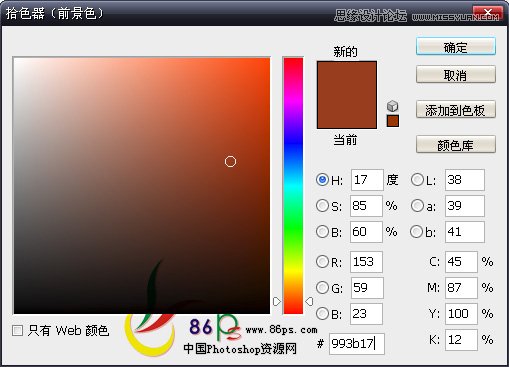Image resolution: width=509 pixels, height=367 pixels.
Task: Click the G field showing 59
Action: (367, 288)
